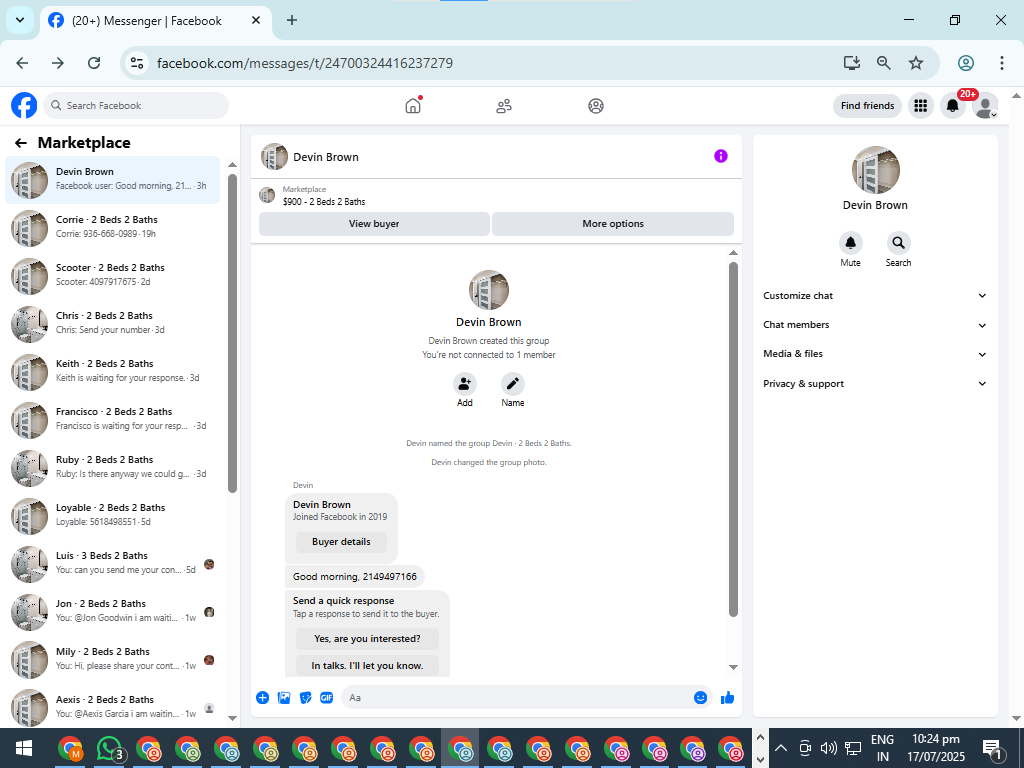Expand the Customize chat section
This screenshot has height=768, width=1024.
point(874,296)
